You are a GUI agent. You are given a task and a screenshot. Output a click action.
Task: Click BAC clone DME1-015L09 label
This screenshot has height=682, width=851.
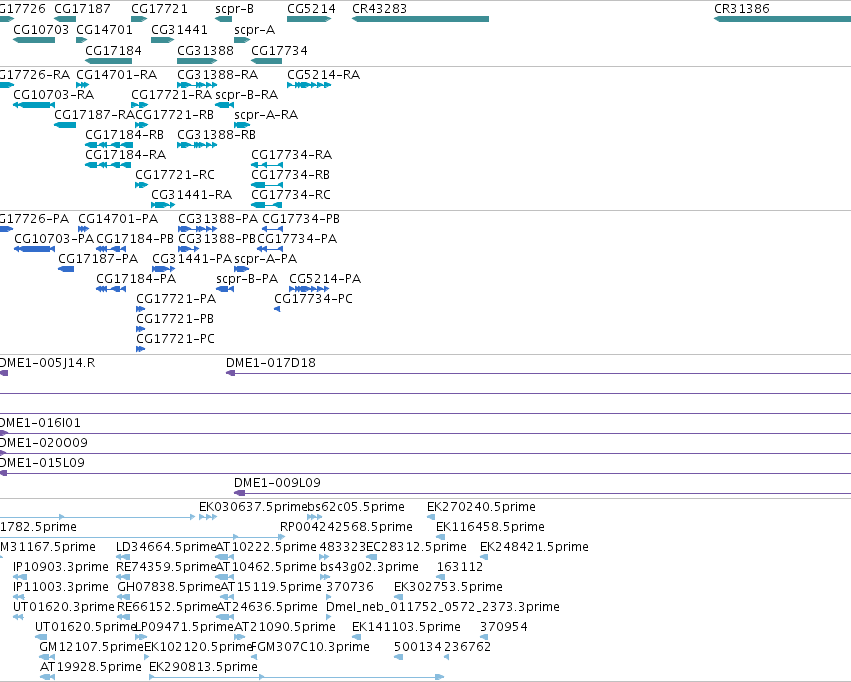42,463
